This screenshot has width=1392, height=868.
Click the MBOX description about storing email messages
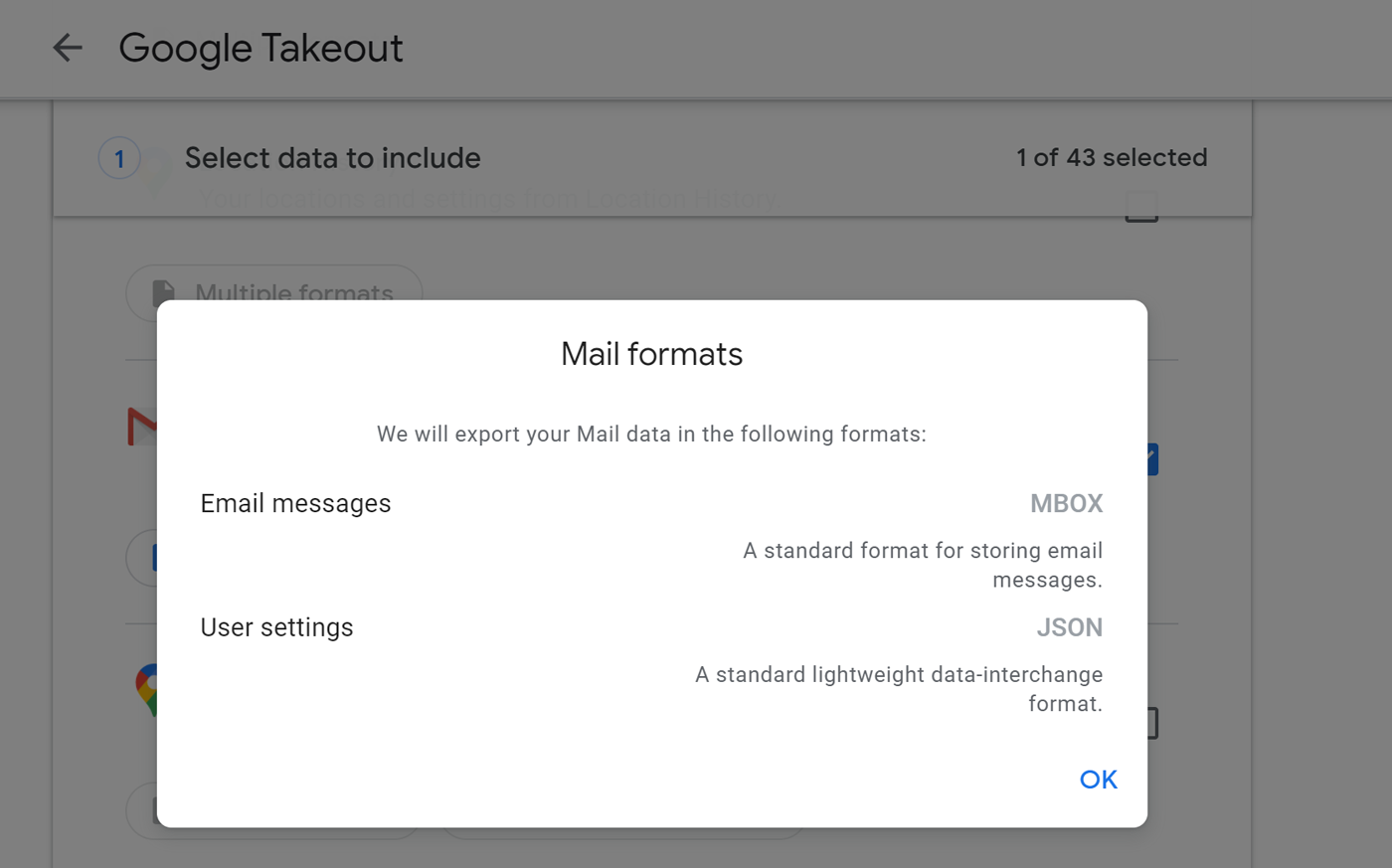922,565
